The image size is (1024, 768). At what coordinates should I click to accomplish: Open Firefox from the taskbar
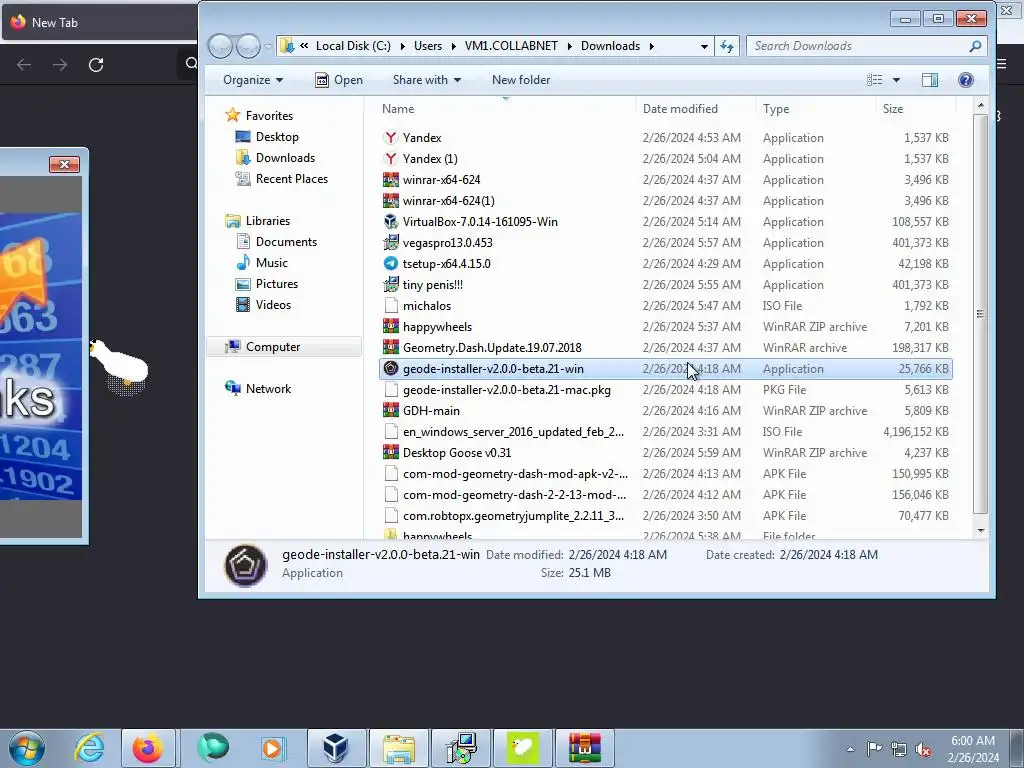coord(148,748)
